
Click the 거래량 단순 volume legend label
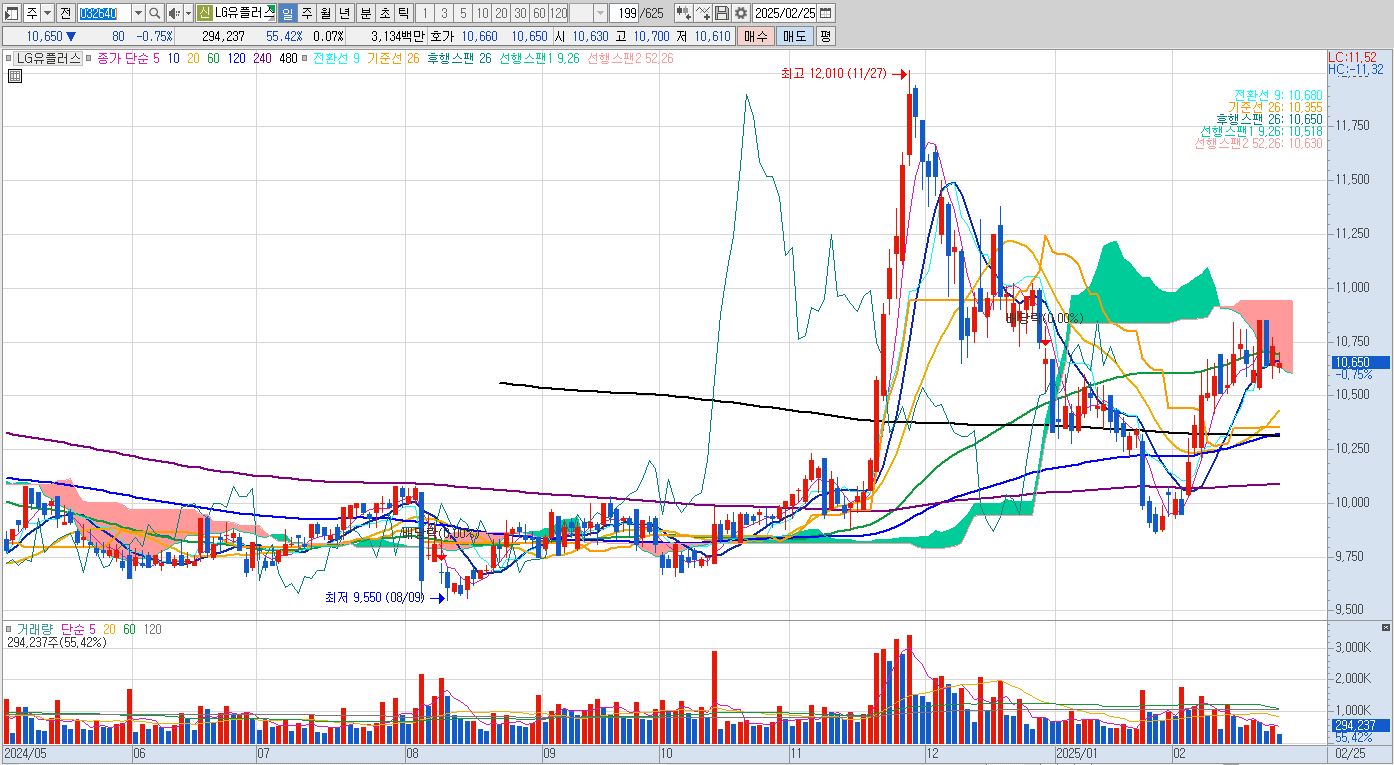tap(51, 630)
